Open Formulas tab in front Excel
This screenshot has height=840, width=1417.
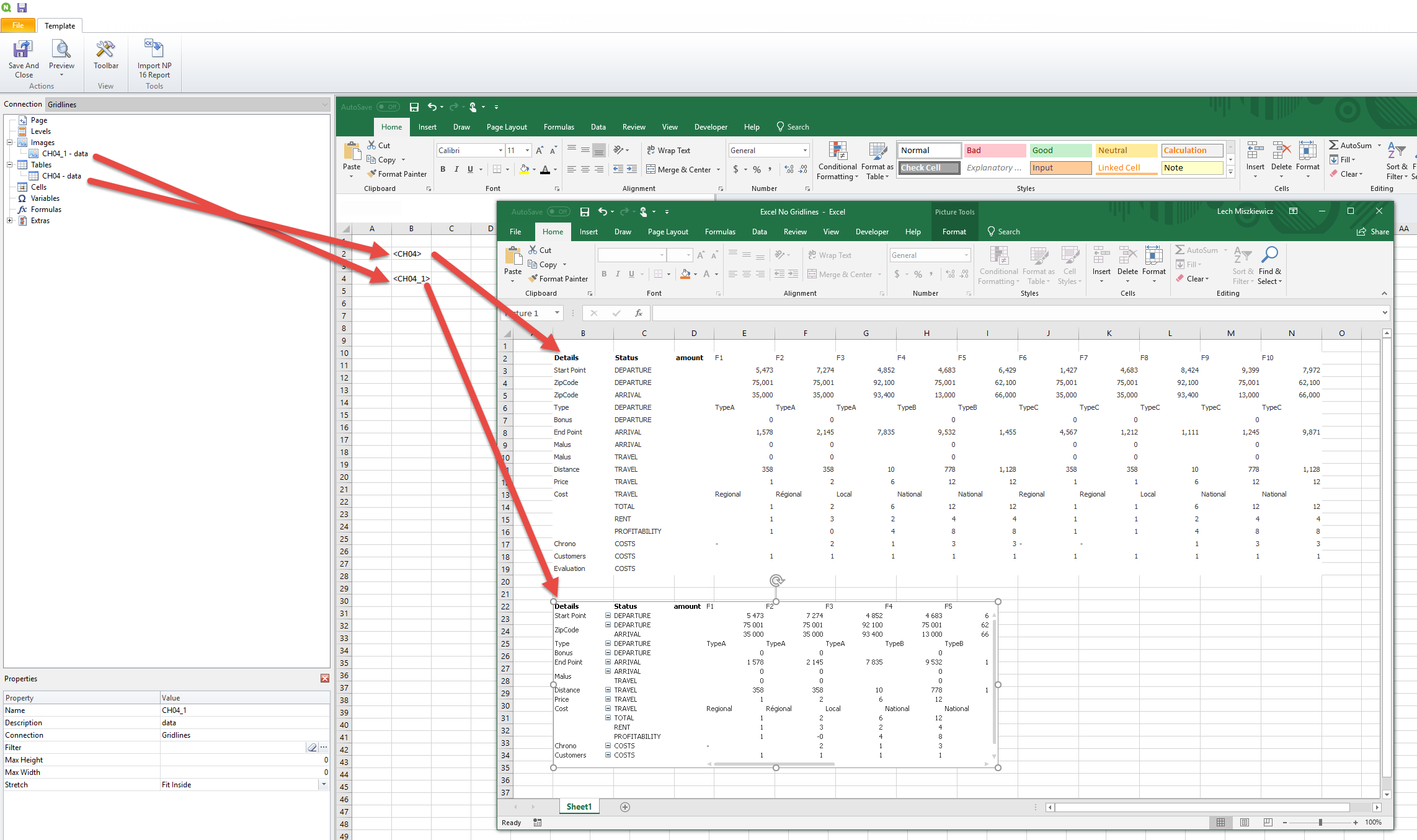coord(720,232)
